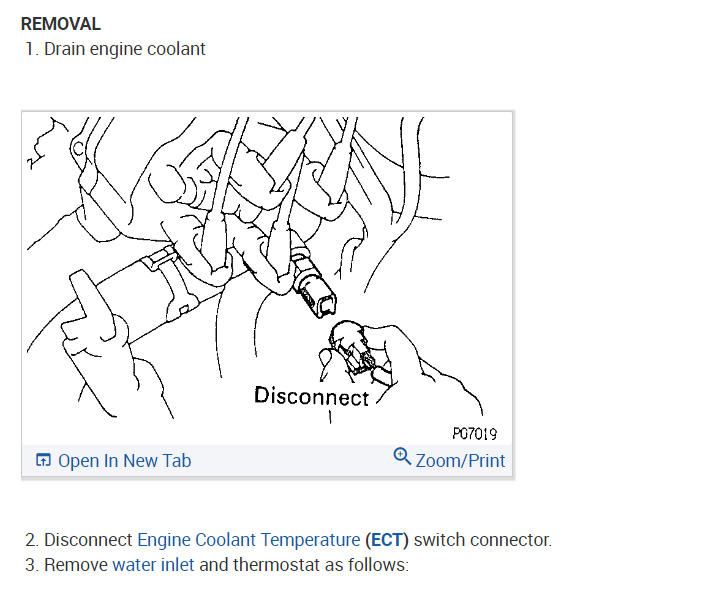Screen dimensions: 726x604
Task: Open the water inlet link
Action: coord(153,565)
